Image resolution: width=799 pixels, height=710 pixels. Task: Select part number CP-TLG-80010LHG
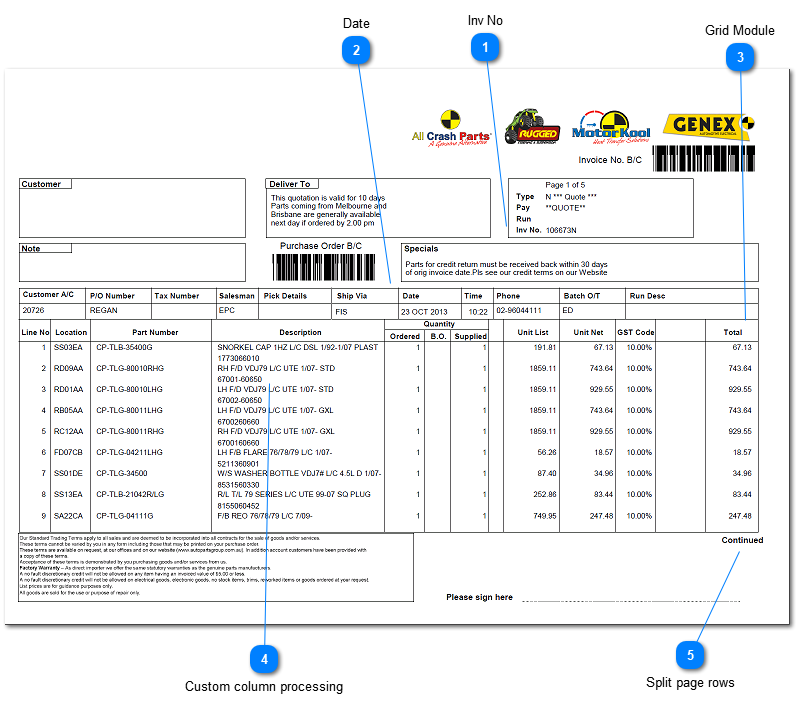click(129, 389)
